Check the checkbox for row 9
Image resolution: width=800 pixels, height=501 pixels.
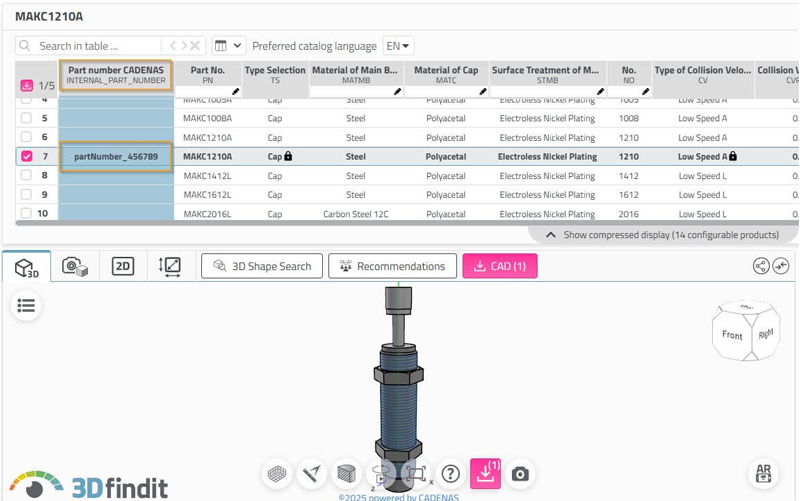click(26, 194)
